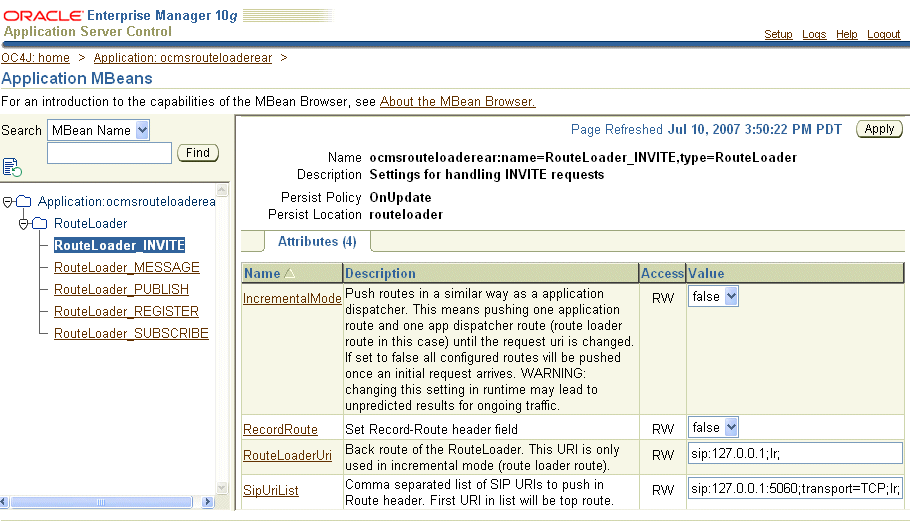Select RouteLoader_SUBSCRIBE in the tree
The image size is (910, 522).
tap(131, 333)
